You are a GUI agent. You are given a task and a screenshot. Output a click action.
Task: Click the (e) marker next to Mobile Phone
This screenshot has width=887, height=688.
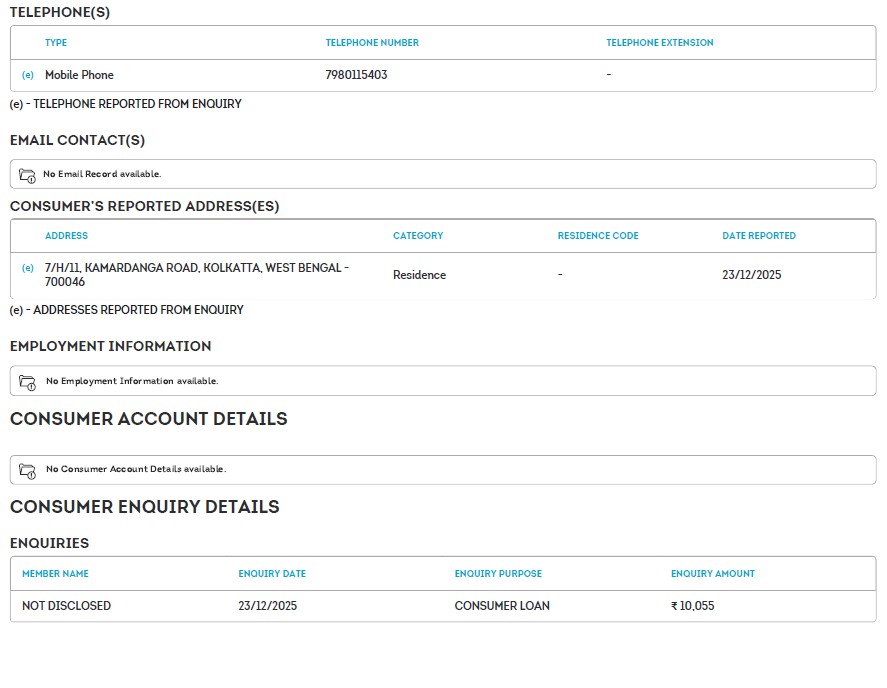click(28, 75)
